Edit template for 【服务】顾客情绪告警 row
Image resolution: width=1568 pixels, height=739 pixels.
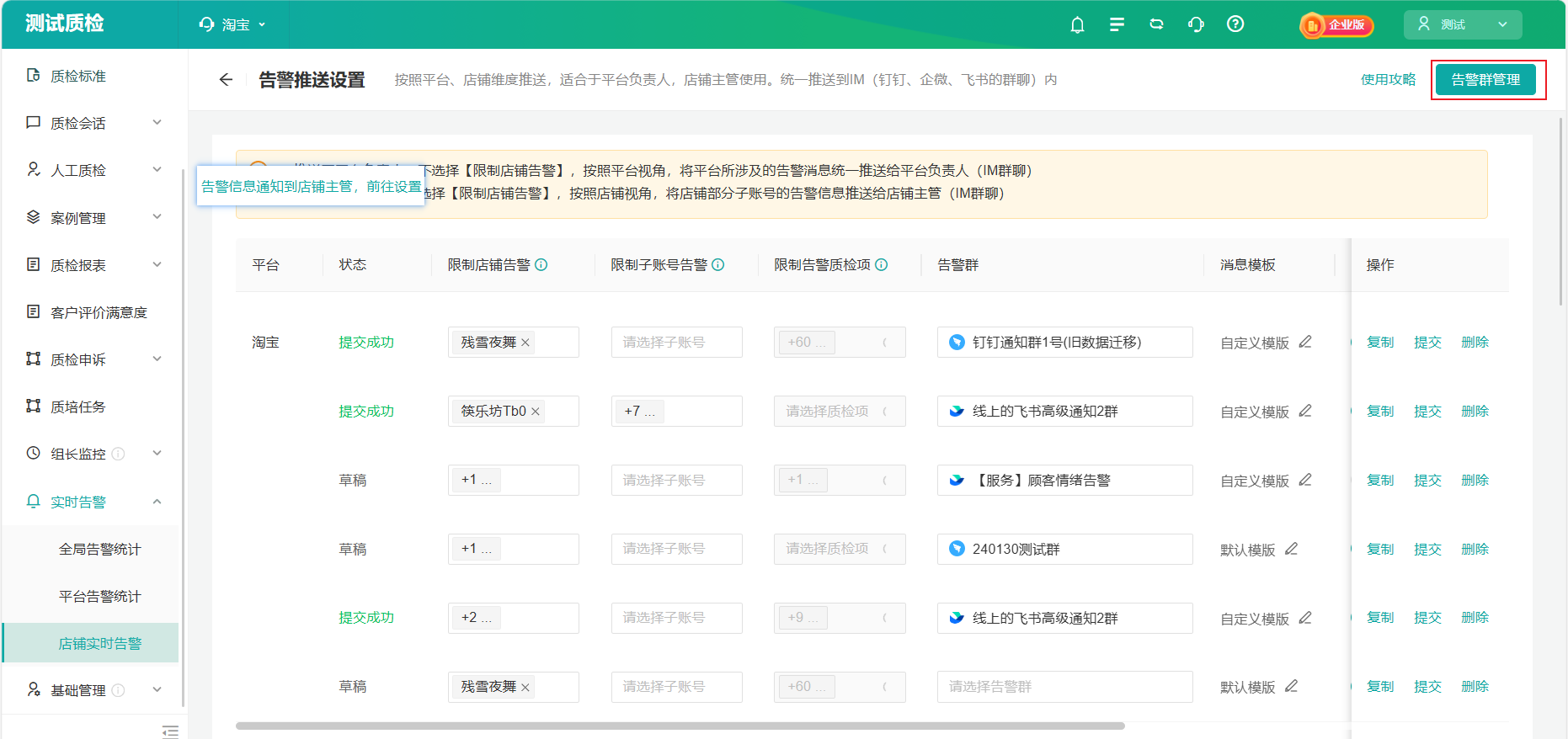(x=1305, y=480)
